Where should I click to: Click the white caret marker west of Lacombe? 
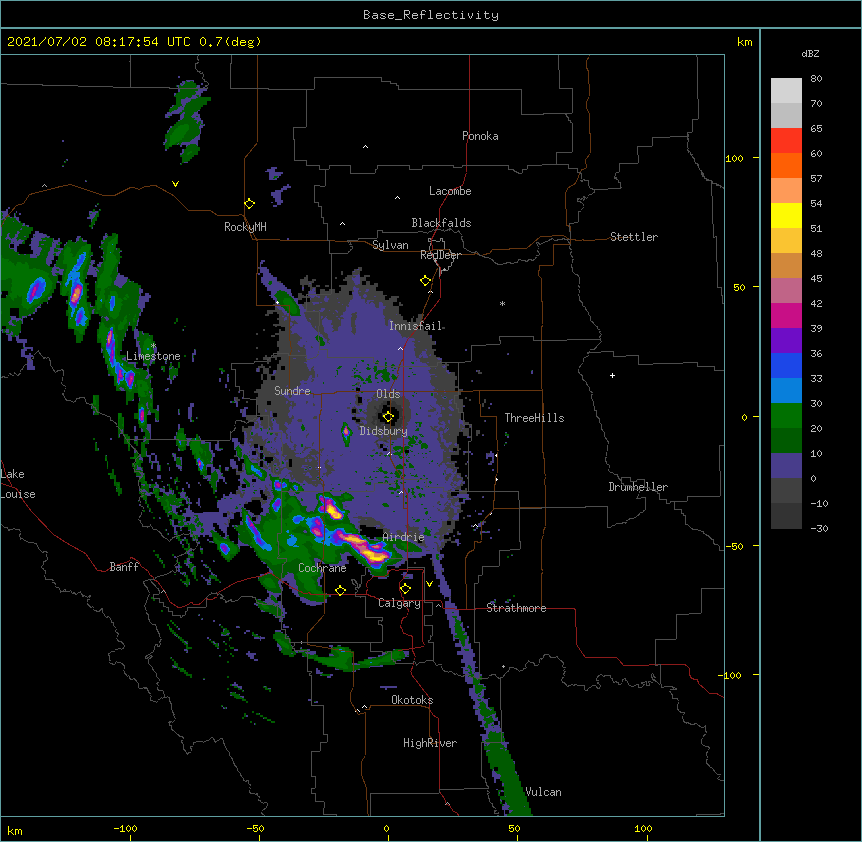click(x=397, y=197)
